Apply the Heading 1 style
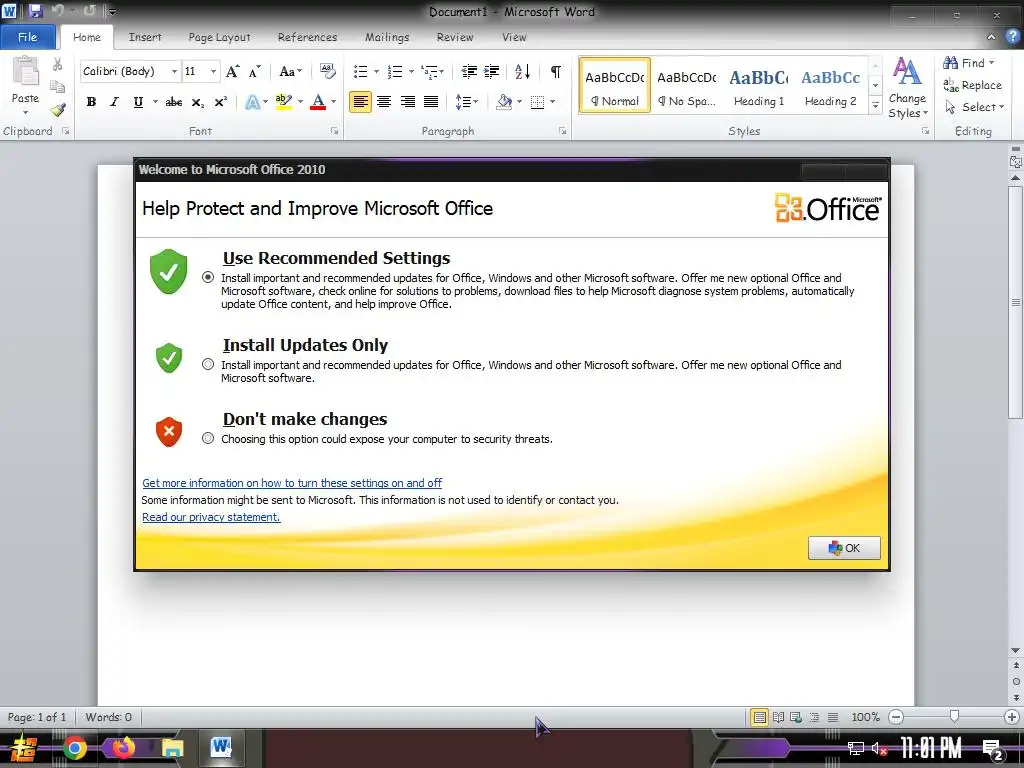This screenshot has width=1024, height=768. tap(759, 86)
